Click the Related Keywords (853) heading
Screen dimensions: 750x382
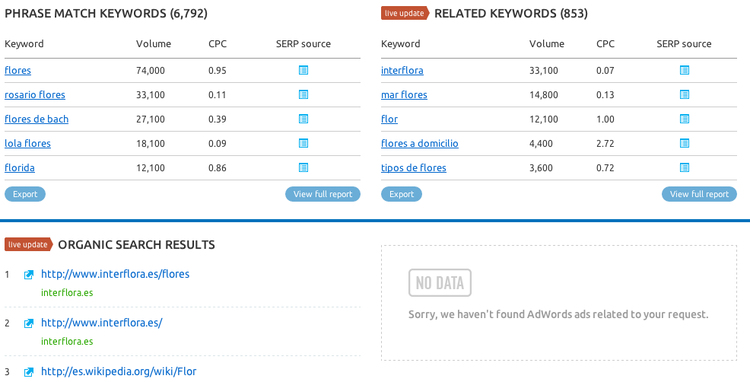click(511, 13)
